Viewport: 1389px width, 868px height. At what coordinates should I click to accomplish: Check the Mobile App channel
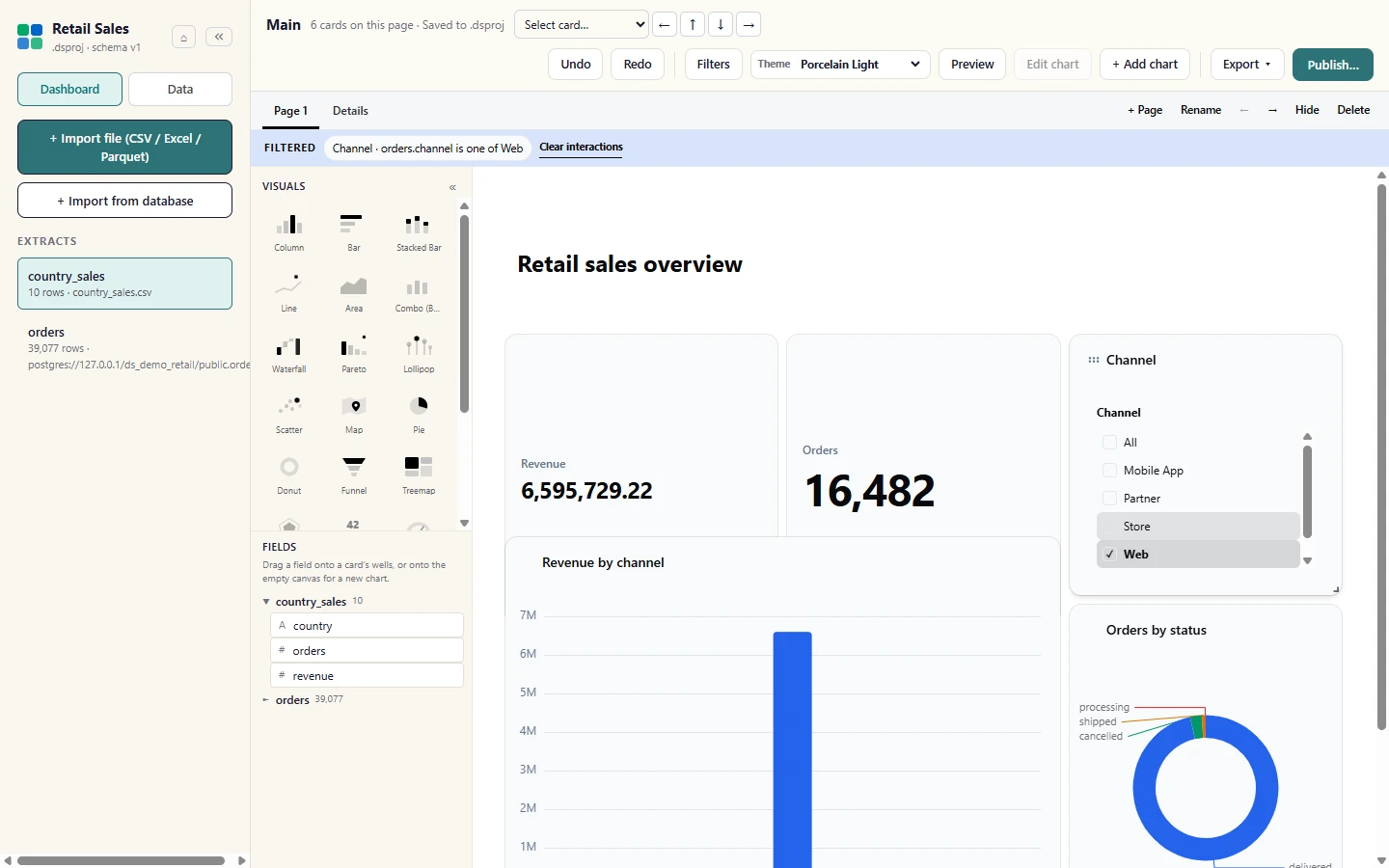click(1109, 471)
